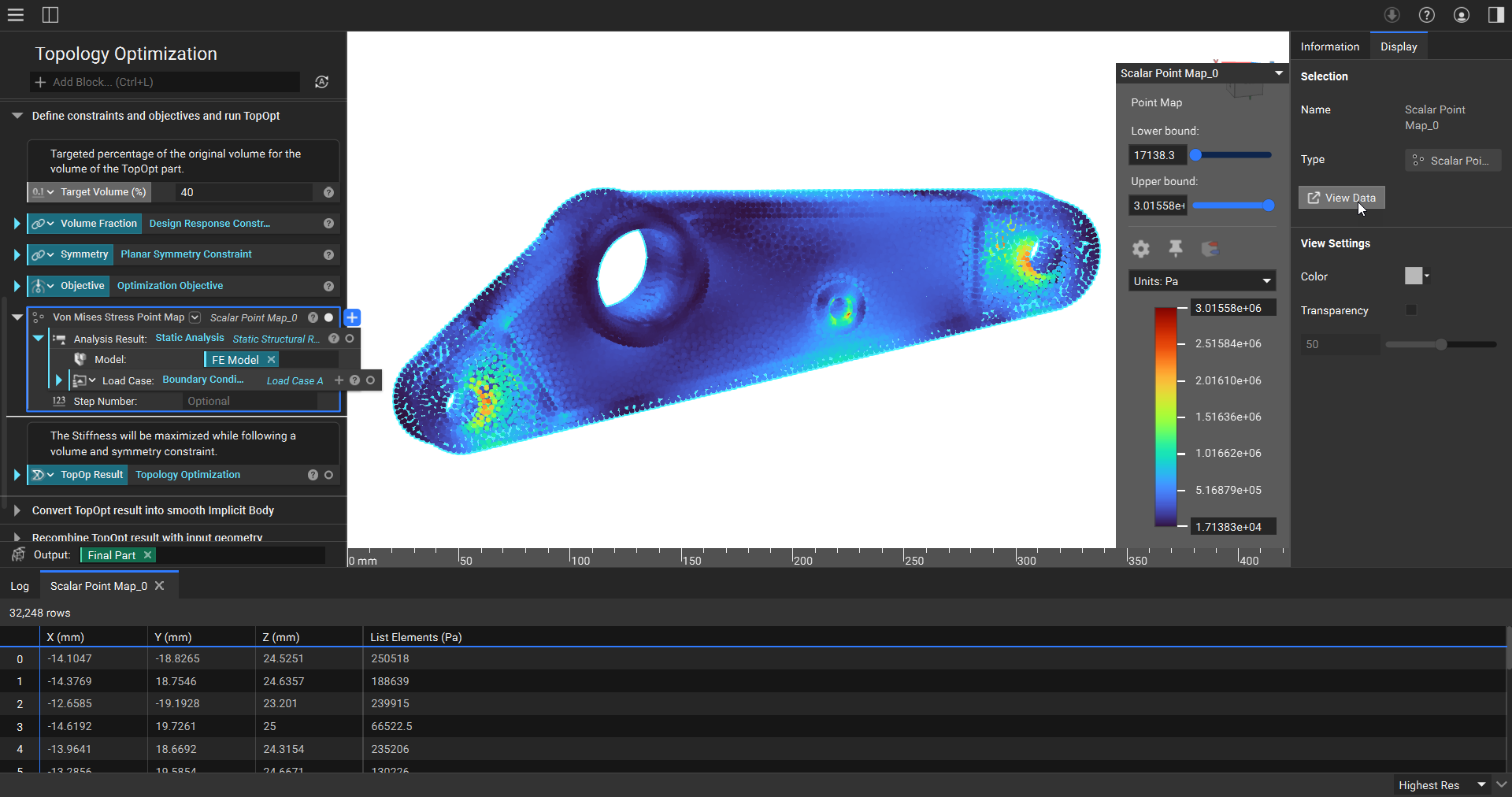Open help for Analysis Result input
The width and height of the screenshot is (1512, 797).
coord(333,339)
